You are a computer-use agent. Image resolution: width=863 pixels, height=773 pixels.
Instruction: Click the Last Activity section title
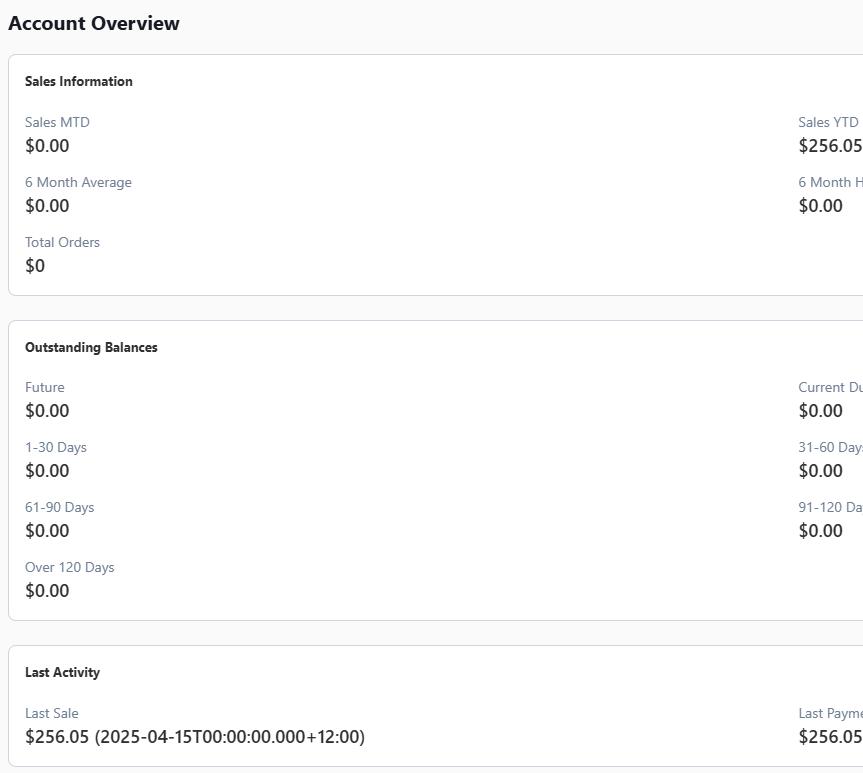click(62, 672)
